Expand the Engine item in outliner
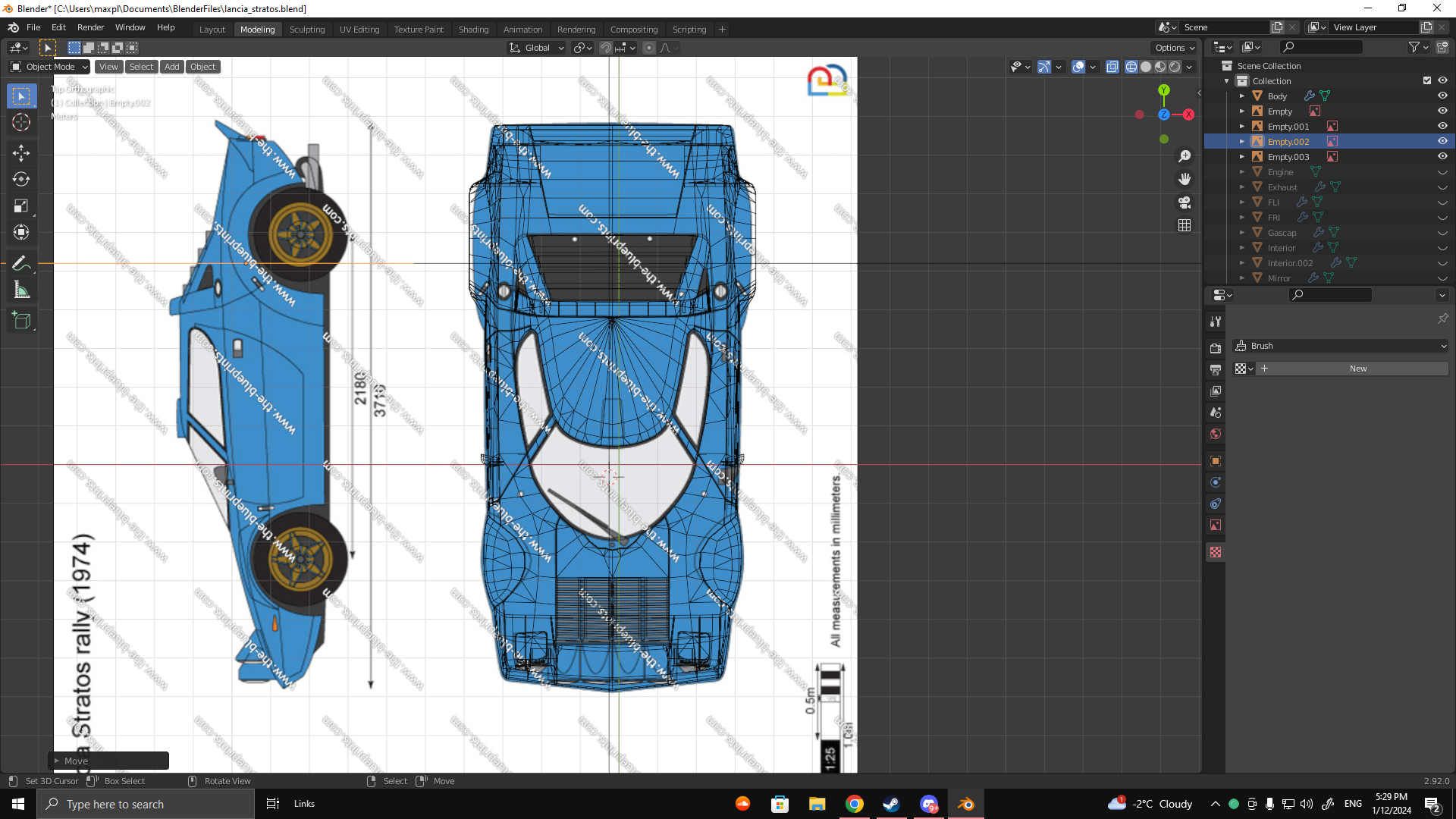 click(1242, 172)
